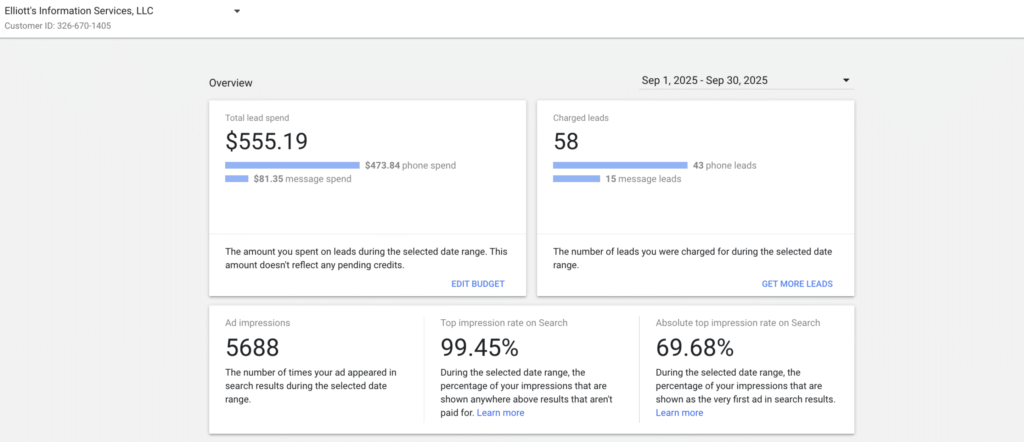Click the EDIT BUDGET link
Viewport: 1024px width, 442px height.
(478, 284)
